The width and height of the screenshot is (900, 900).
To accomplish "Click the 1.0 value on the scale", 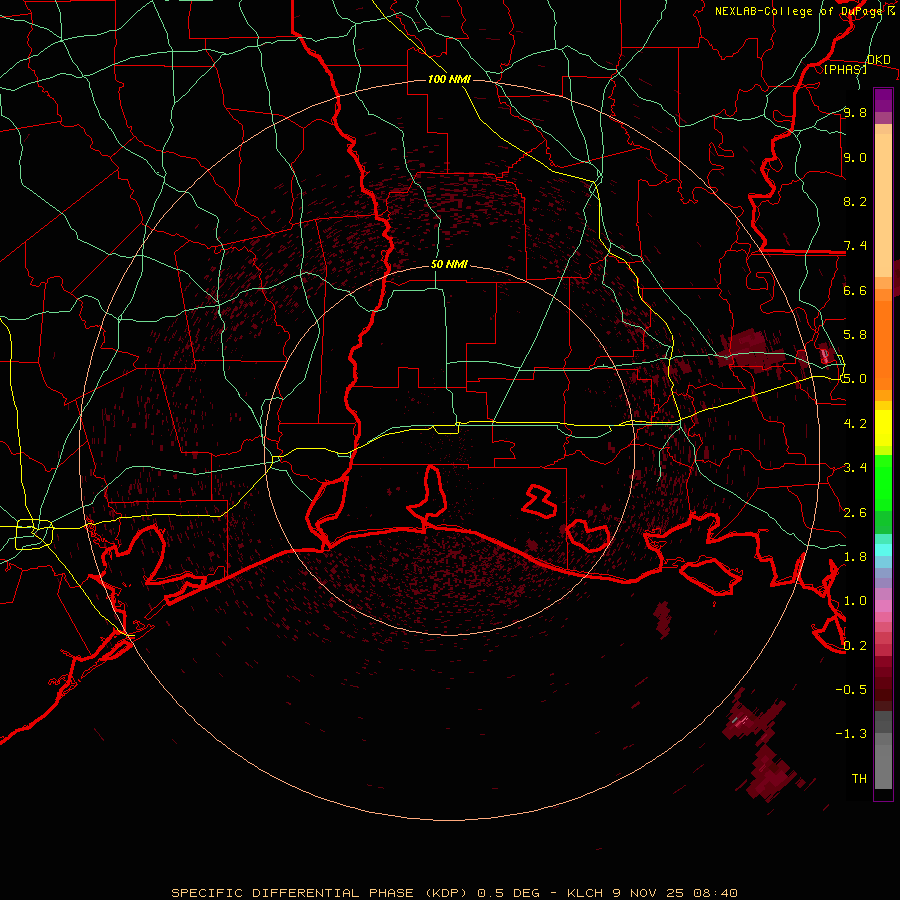I will (855, 600).
